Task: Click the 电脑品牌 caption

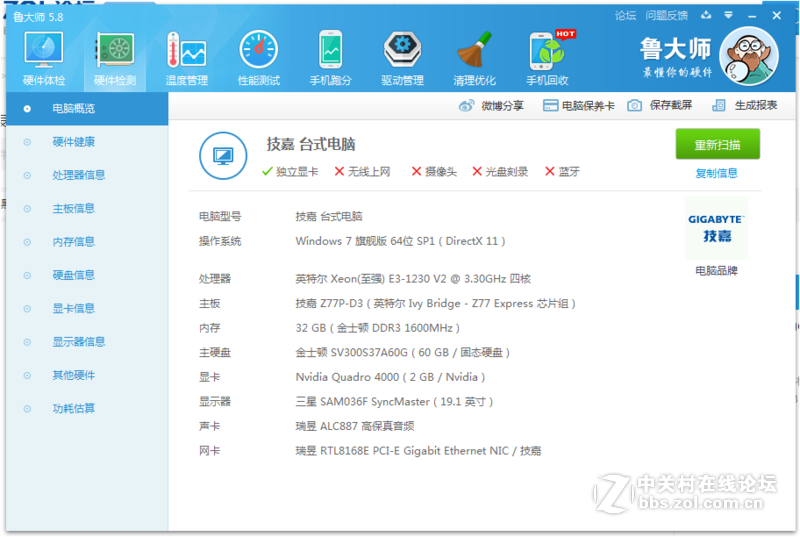Action: click(x=716, y=271)
